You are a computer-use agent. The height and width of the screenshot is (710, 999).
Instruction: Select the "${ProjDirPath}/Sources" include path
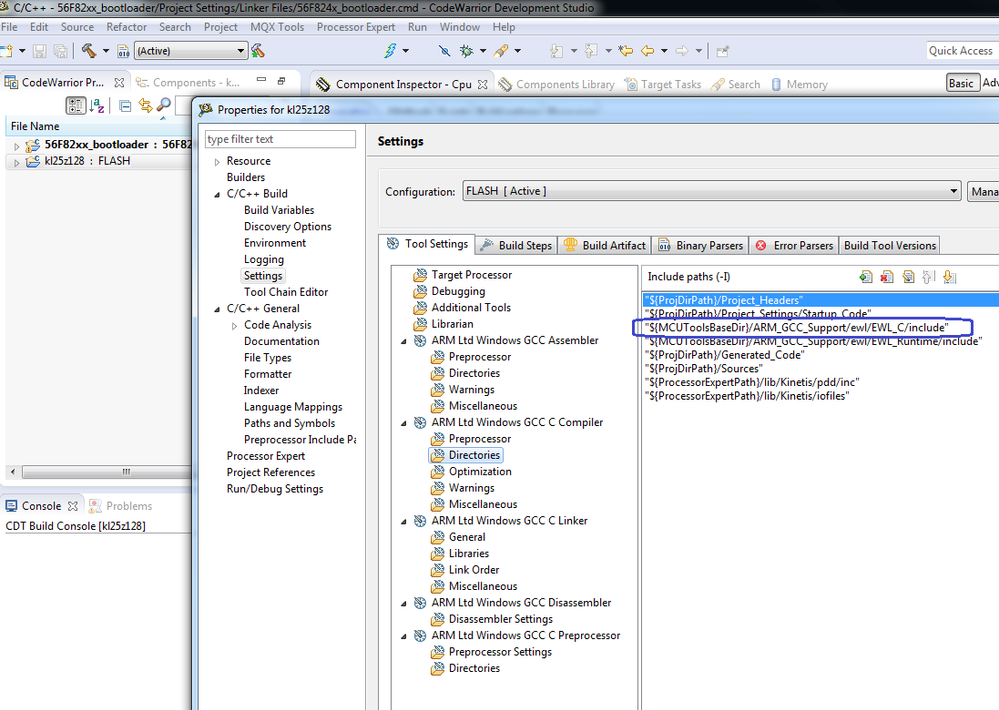(704, 368)
